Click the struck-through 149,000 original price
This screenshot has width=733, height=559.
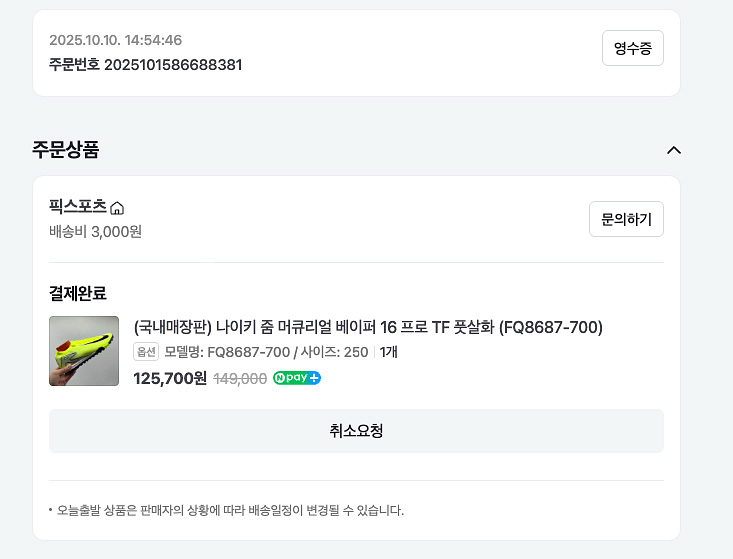click(x=240, y=378)
